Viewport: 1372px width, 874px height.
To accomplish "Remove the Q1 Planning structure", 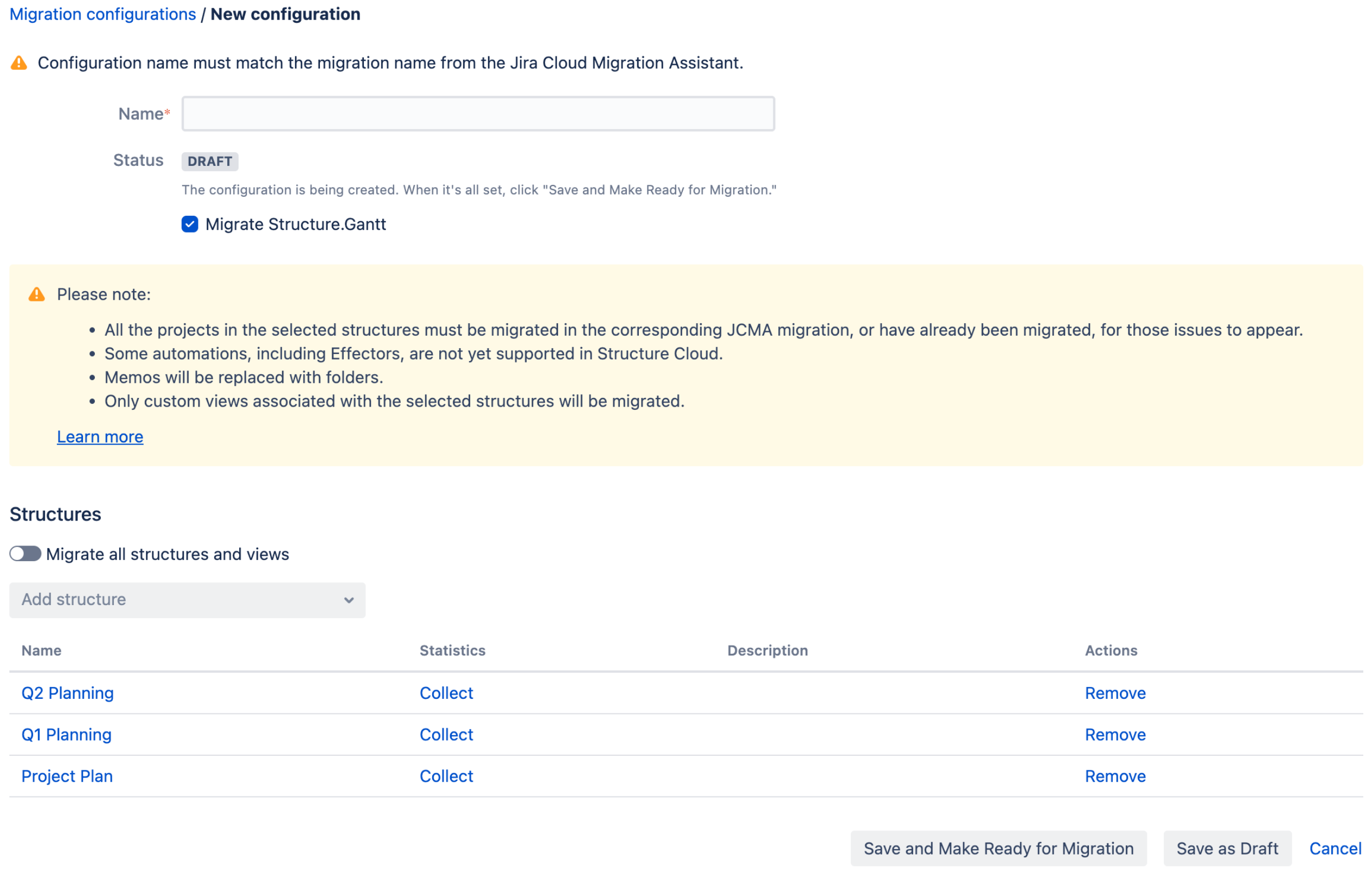I will tap(1115, 735).
